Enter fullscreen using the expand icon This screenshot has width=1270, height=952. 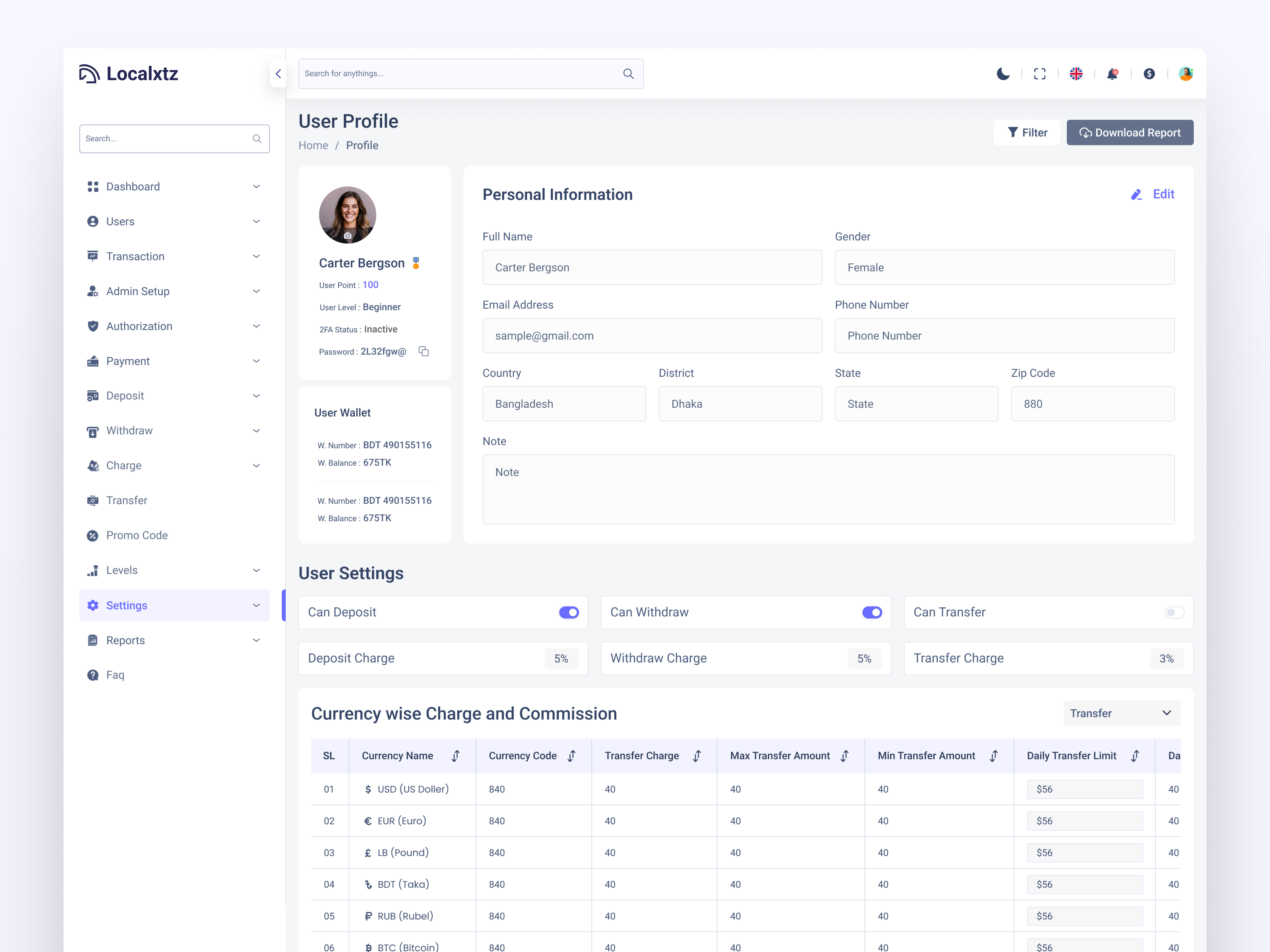[1040, 73]
